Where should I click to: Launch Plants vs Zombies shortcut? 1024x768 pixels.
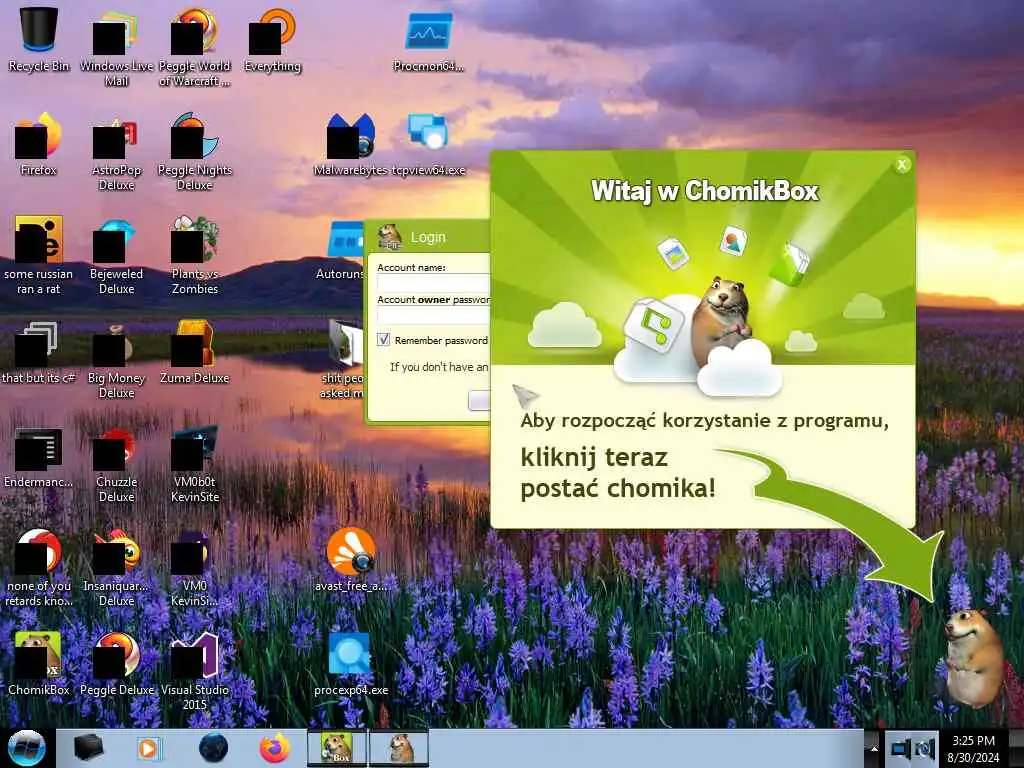[195, 255]
